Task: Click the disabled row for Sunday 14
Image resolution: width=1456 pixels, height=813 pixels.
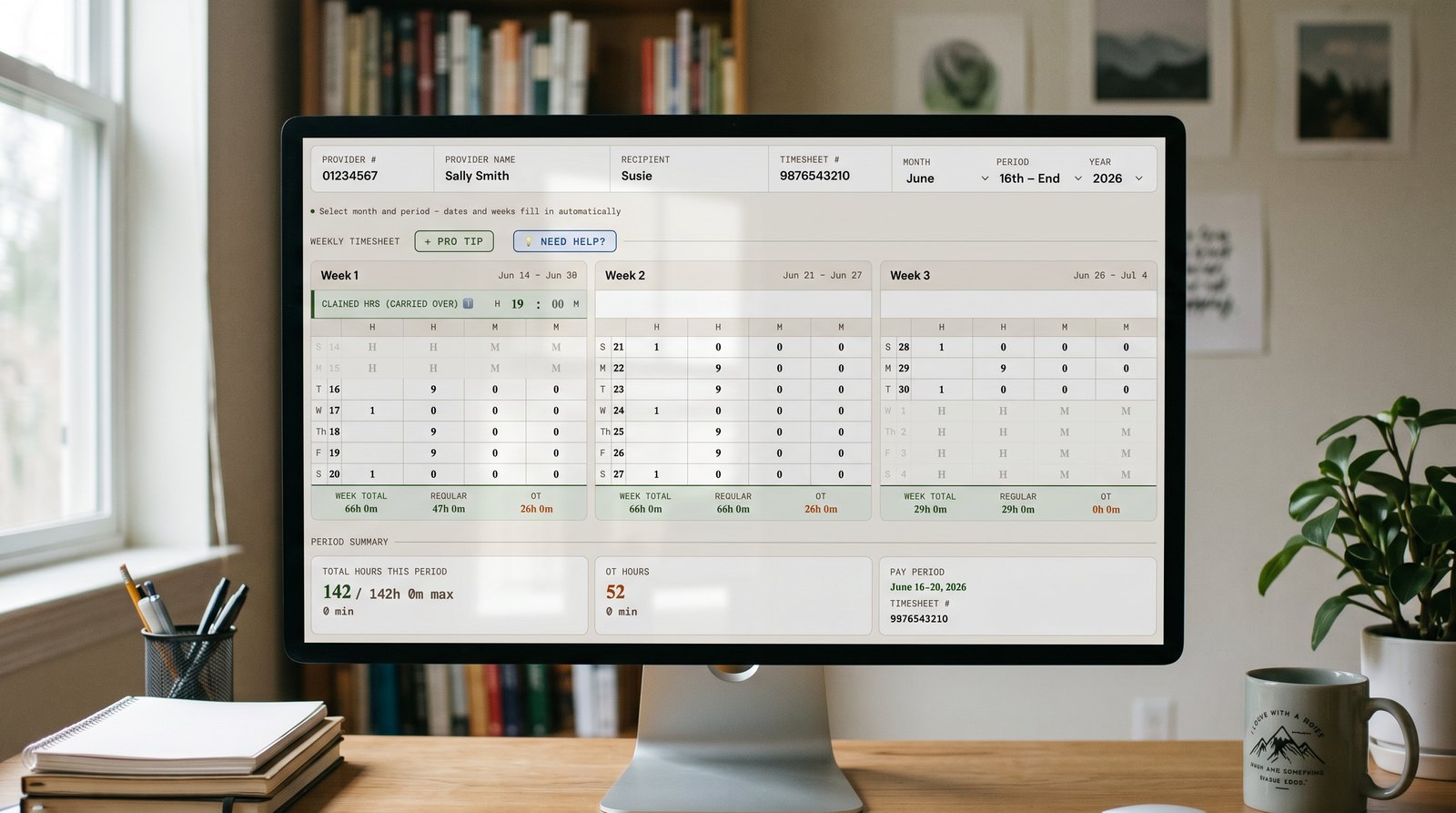Action: click(x=450, y=347)
